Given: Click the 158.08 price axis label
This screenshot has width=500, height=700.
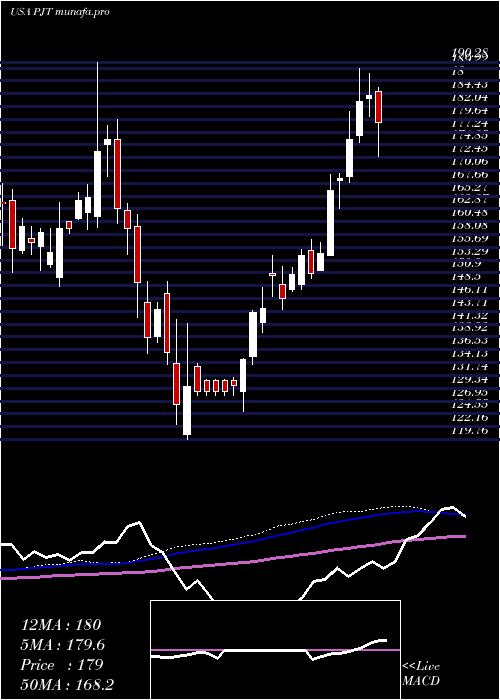Looking at the screenshot, I should tap(470, 225).
